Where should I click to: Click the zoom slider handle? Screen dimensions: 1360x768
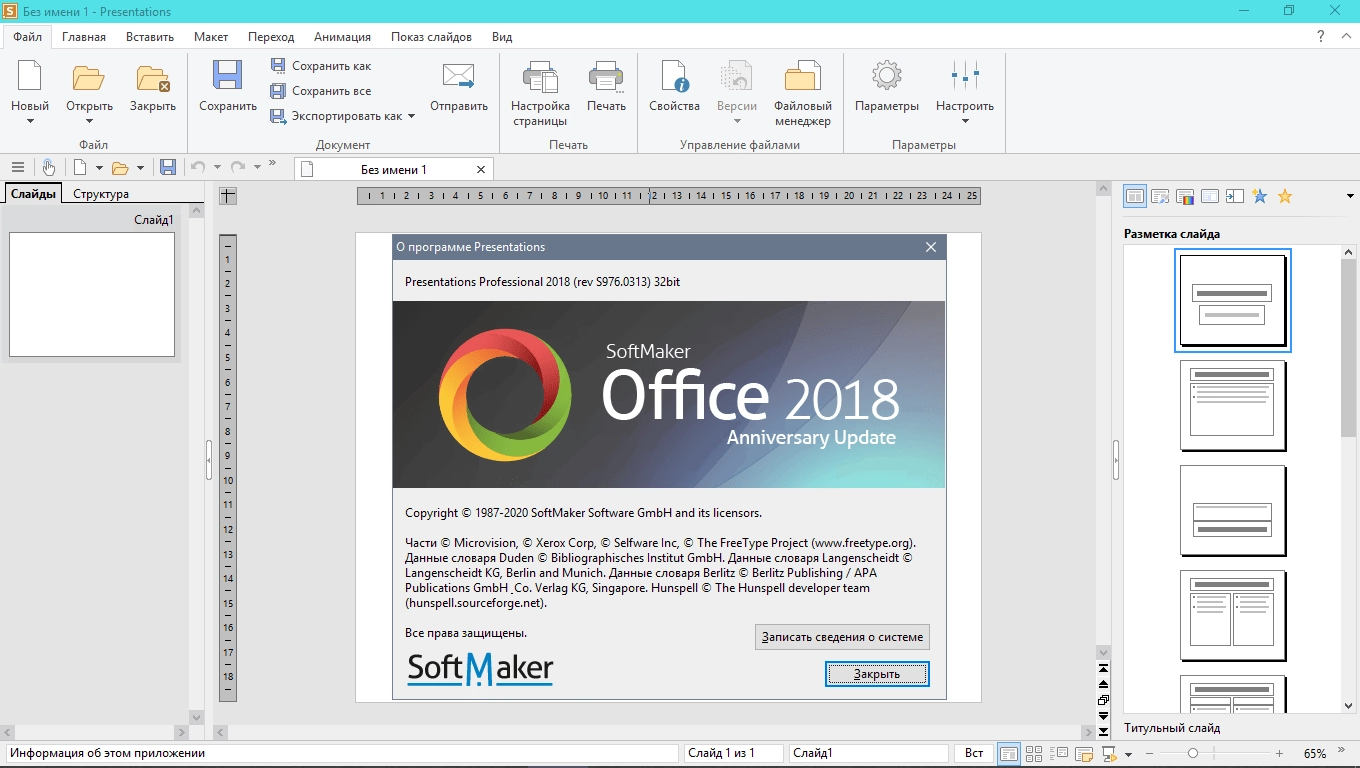(x=1193, y=753)
